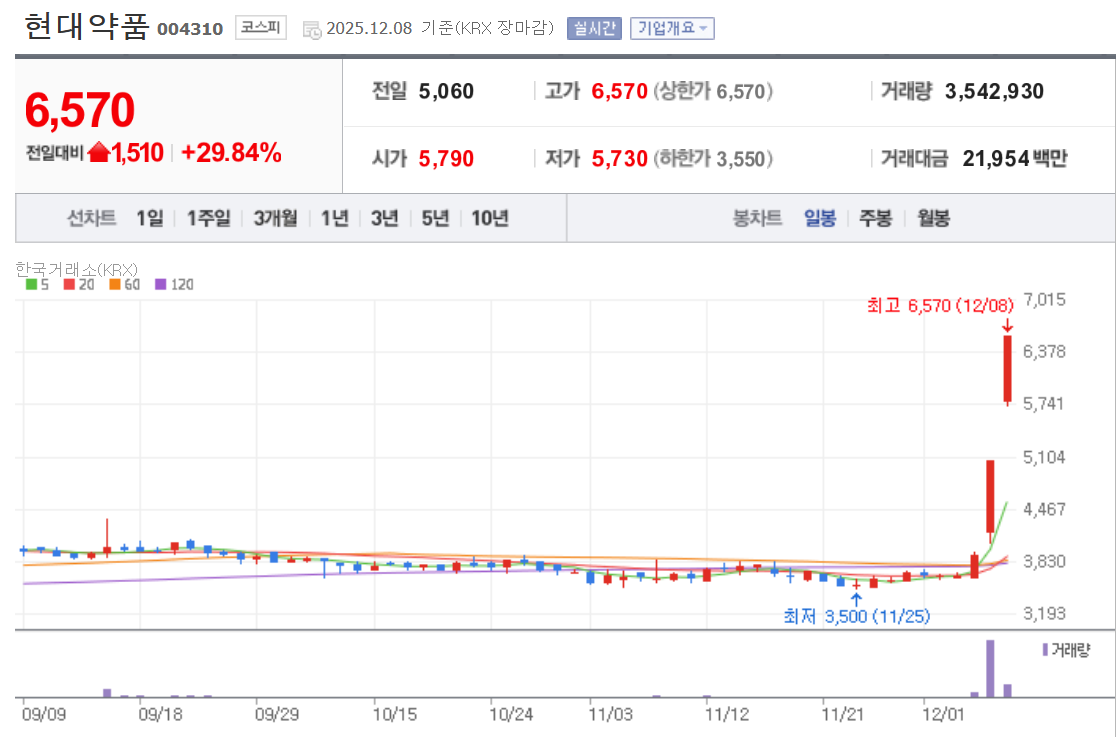This screenshot has height=737, width=1116.
Task: Click the current price 6,570
Action: [x=80, y=110]
